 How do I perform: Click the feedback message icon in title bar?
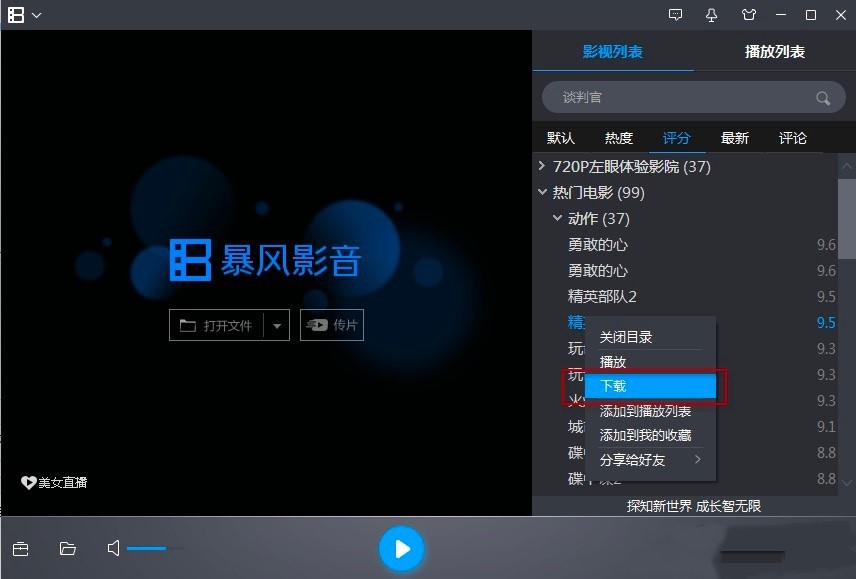pos(675,15)
